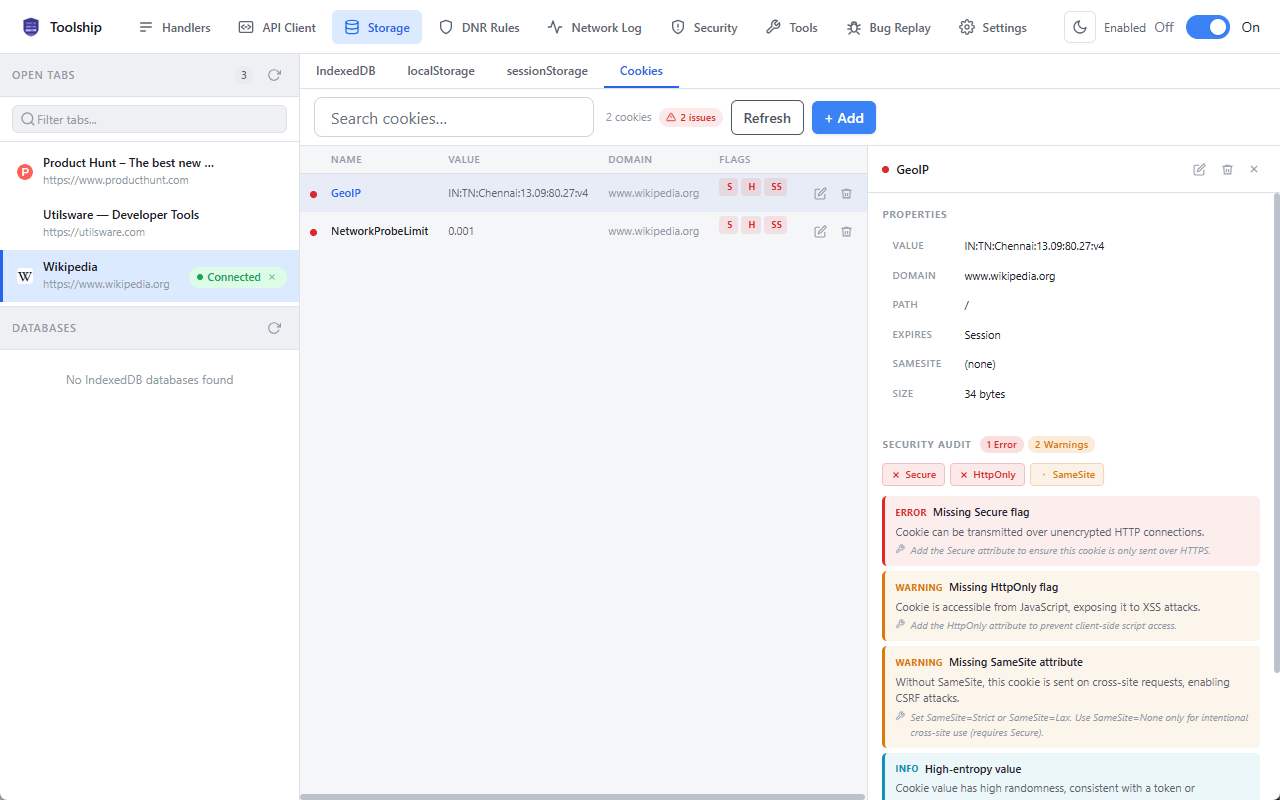Click the VALUE column header

click(464, 159)
